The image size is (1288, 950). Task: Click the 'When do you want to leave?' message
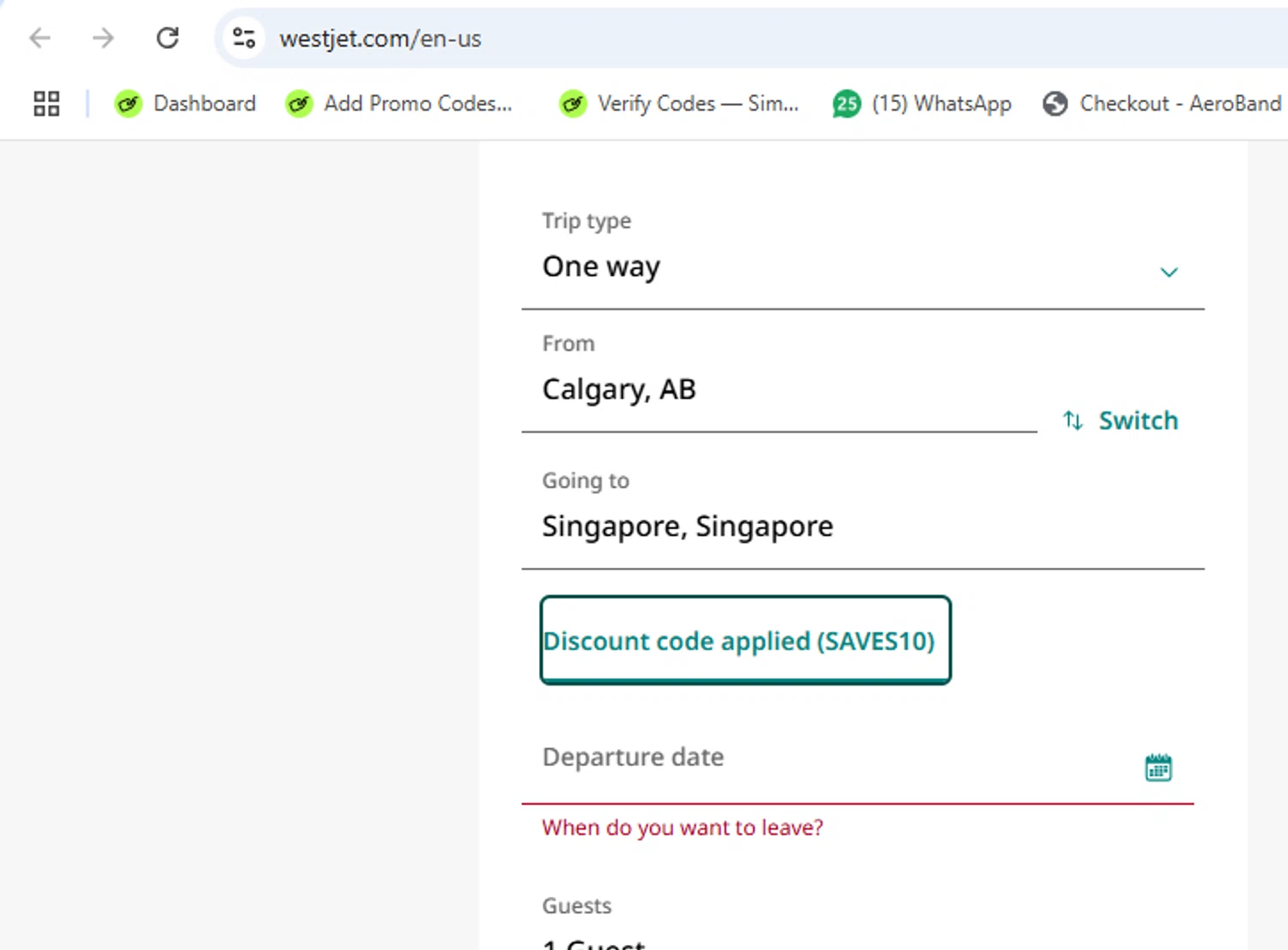pos(683,827)
